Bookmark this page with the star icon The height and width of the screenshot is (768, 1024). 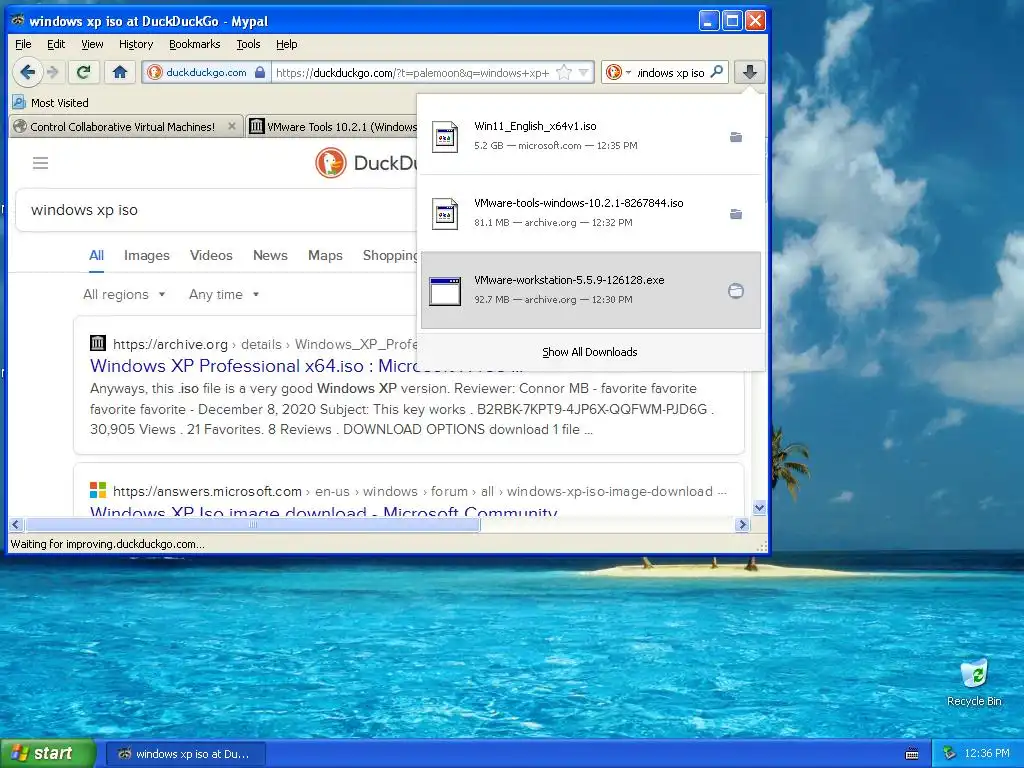(564, 72)
